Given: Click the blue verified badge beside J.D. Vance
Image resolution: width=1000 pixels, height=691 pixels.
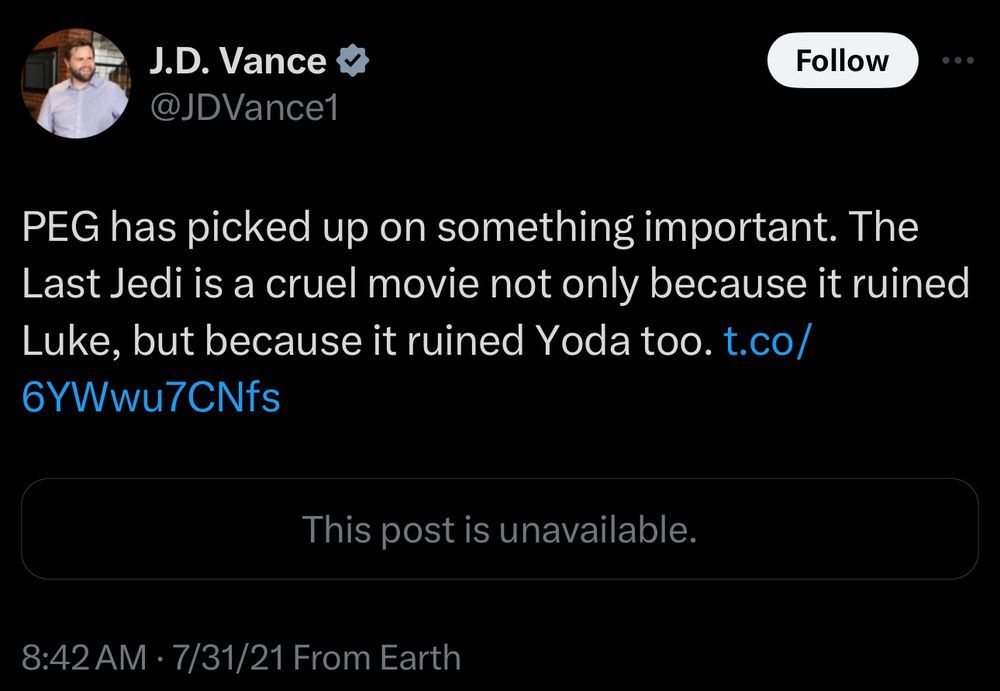Looking at the screenshot, I should 351,59.
